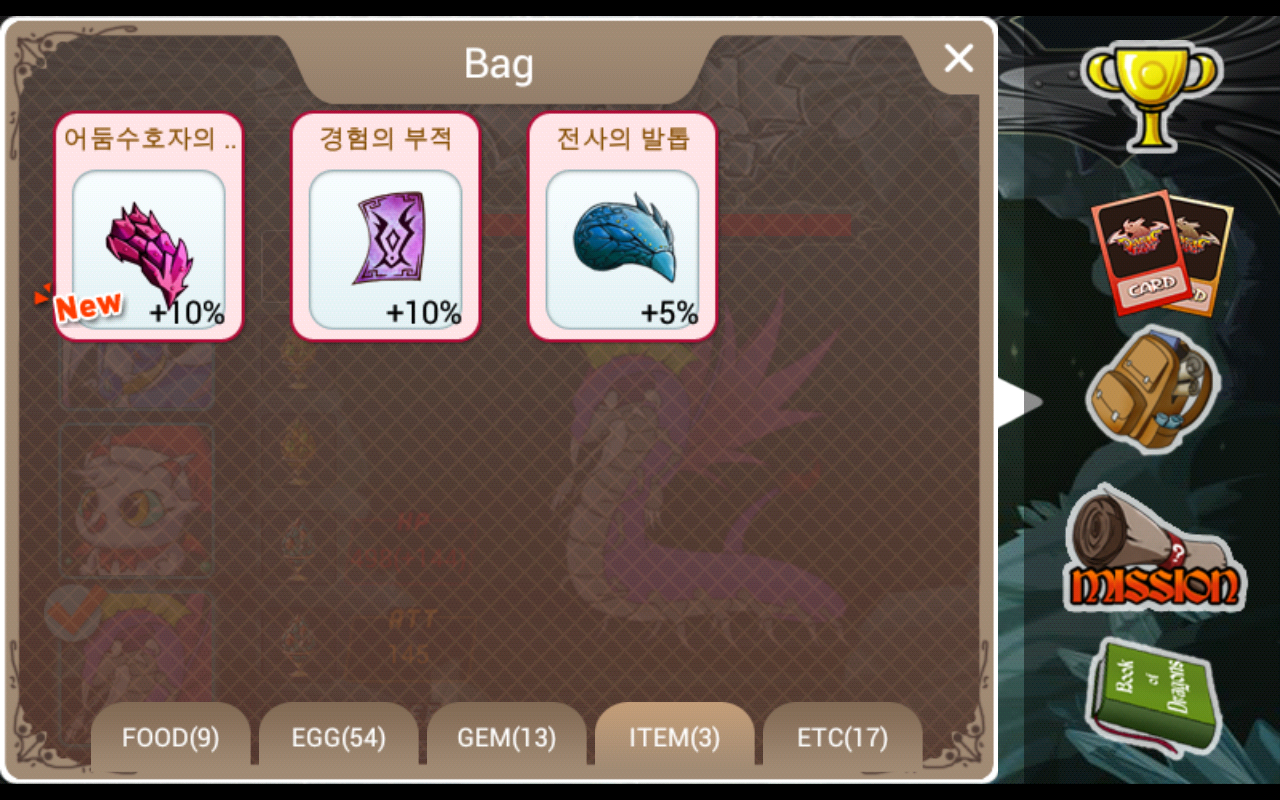
Task: Switch to the EGG(54) tab
Action: coord(338,738)
